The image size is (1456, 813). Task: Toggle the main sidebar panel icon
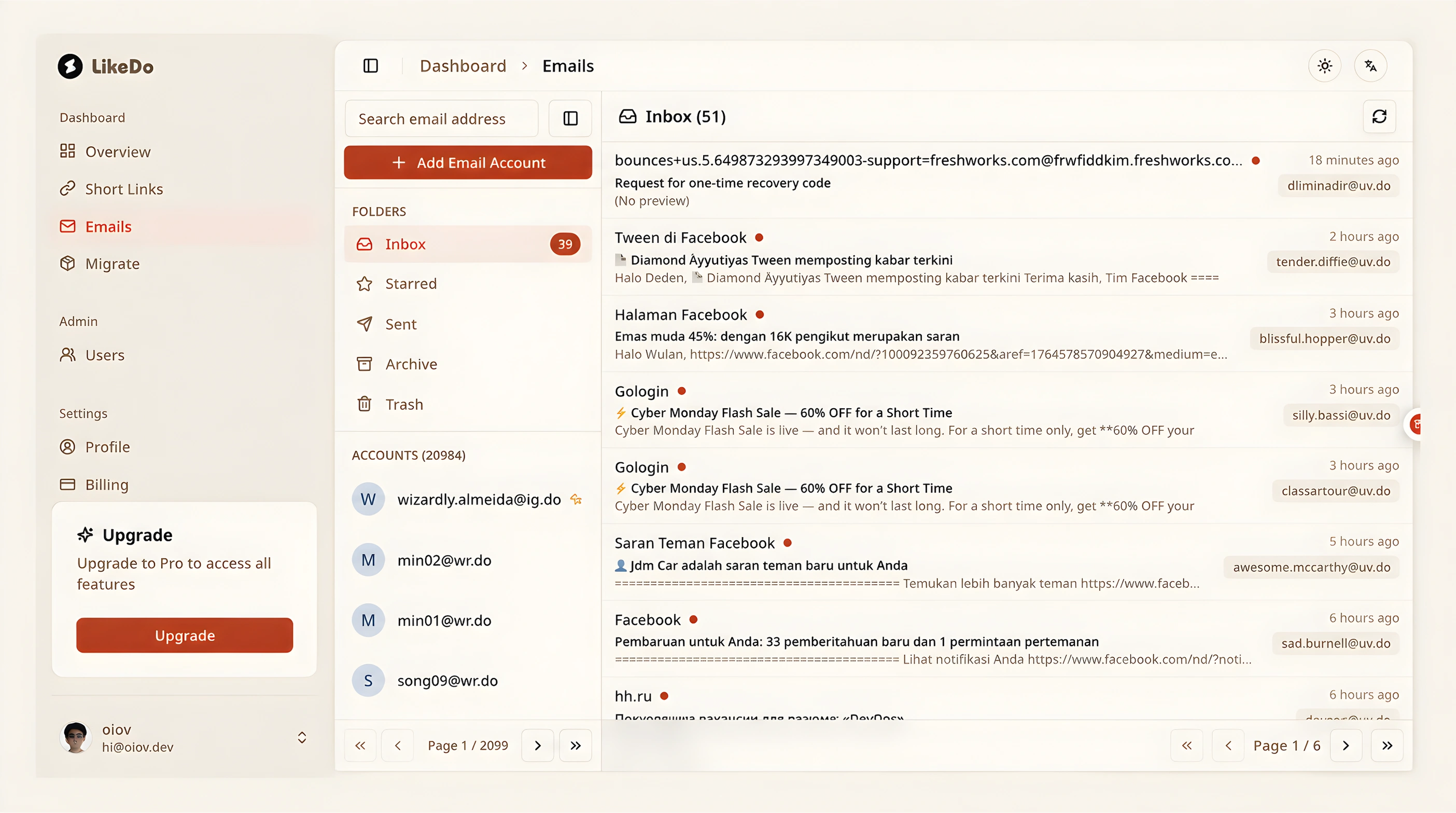(x=371, y=65)
